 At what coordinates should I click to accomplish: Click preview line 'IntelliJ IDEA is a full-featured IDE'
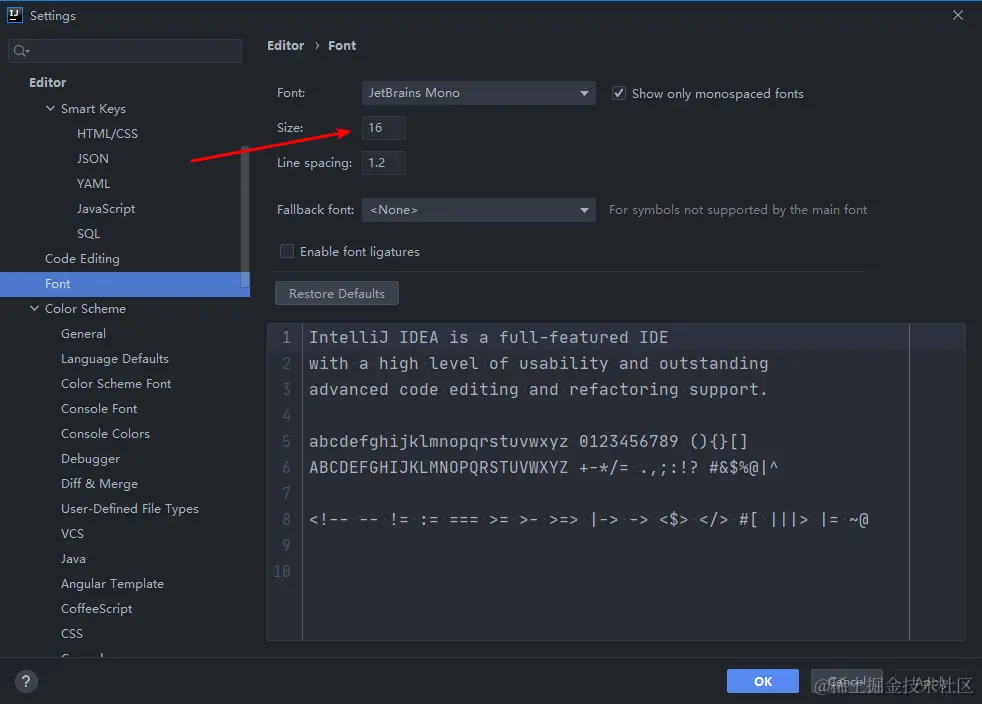click(488, 338)
